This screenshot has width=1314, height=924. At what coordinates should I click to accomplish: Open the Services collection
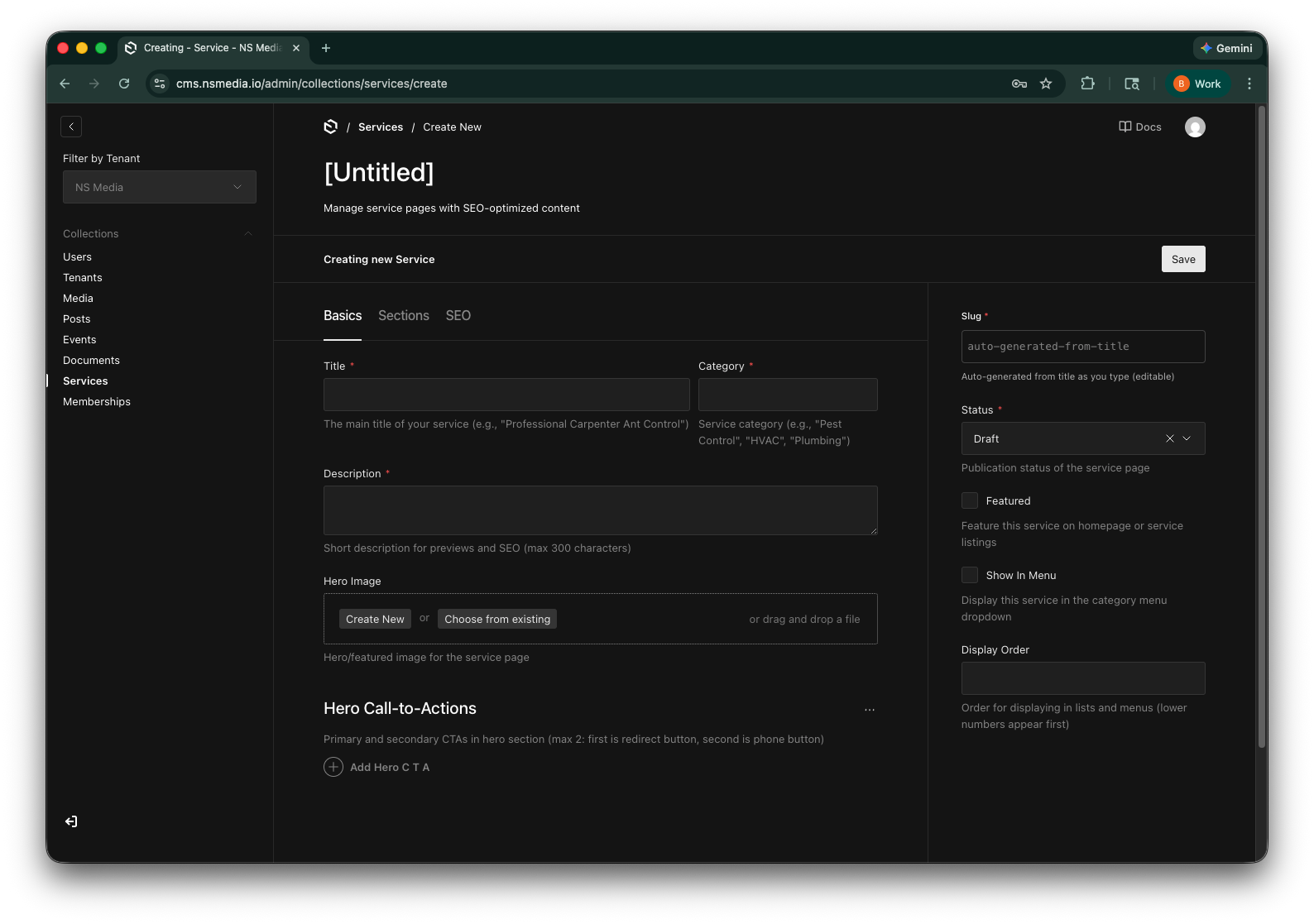[85, 381]
